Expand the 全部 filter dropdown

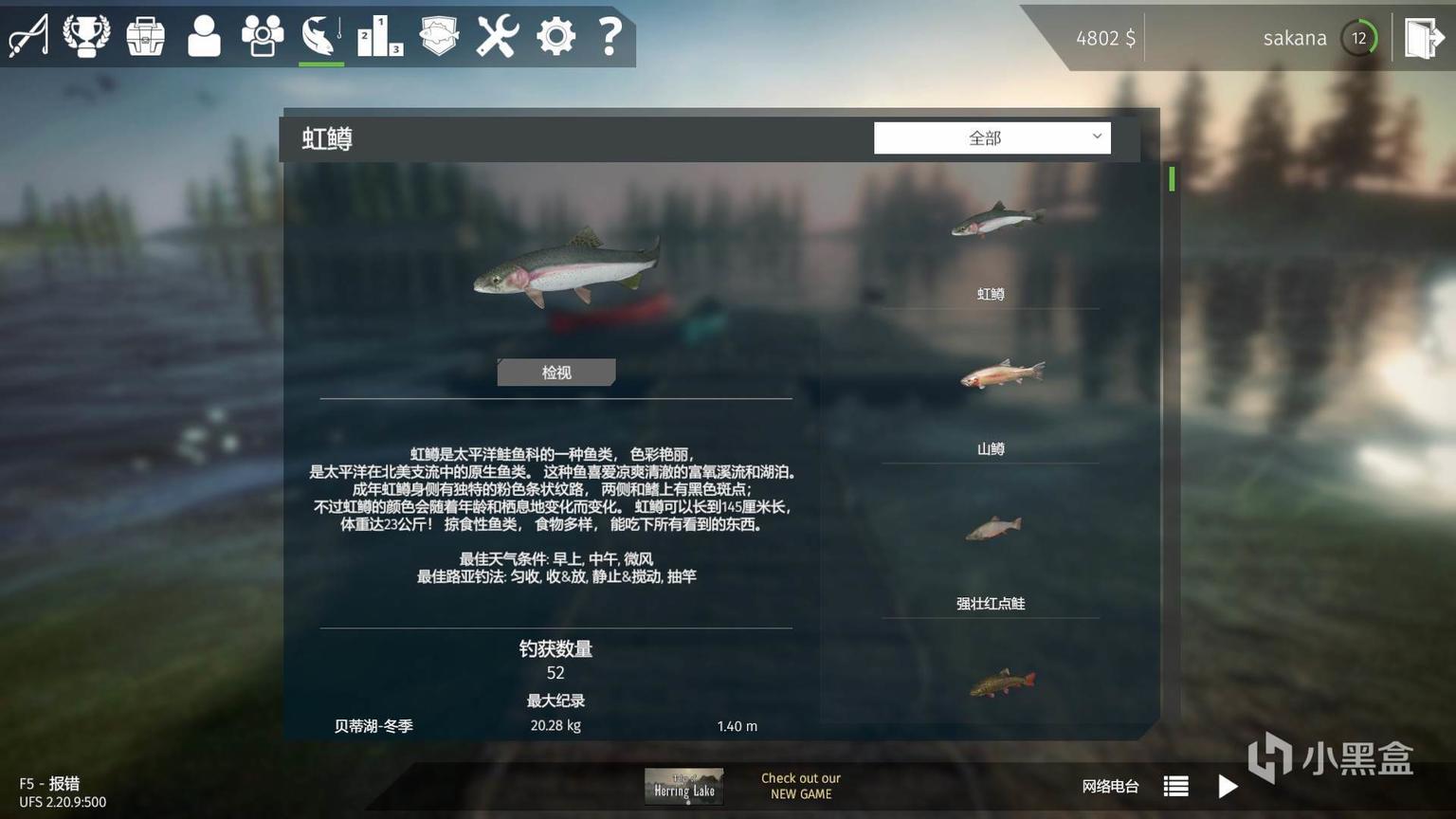[992, 137]
